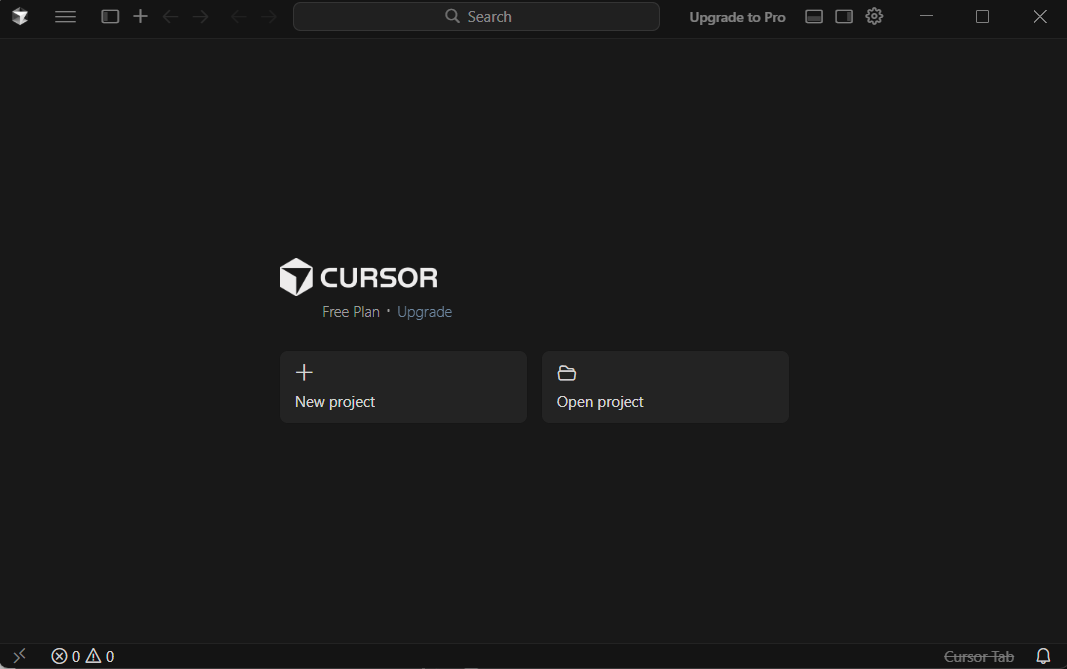The height and width of the screenshot is (669, 1067).
Task: Go forward with the first right arrow
Action: pyautogui.click(x=200, y=16)
